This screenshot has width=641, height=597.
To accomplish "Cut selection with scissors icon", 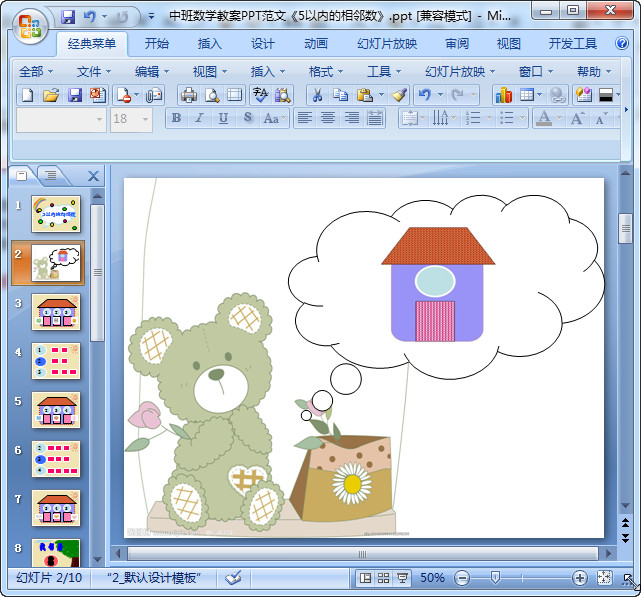I will click(317, 95).
